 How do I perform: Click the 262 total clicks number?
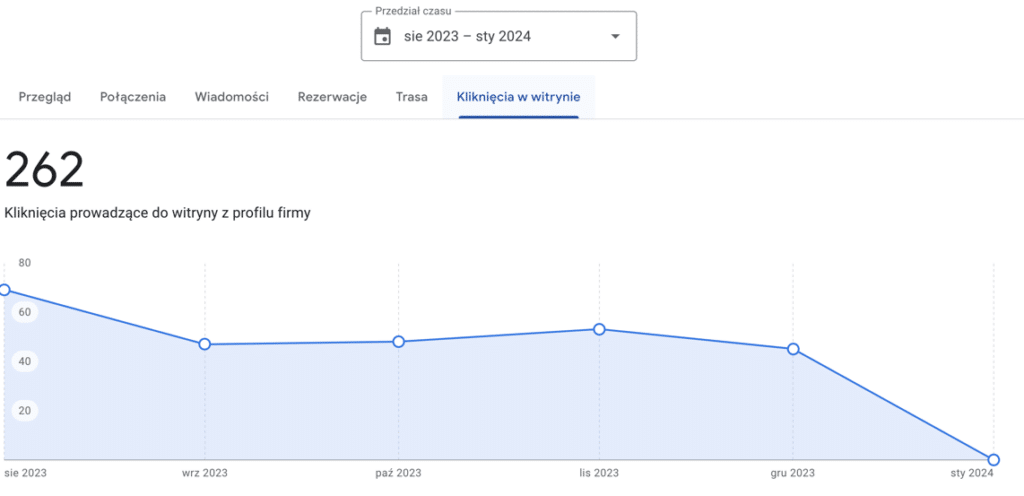click(45, 171)
